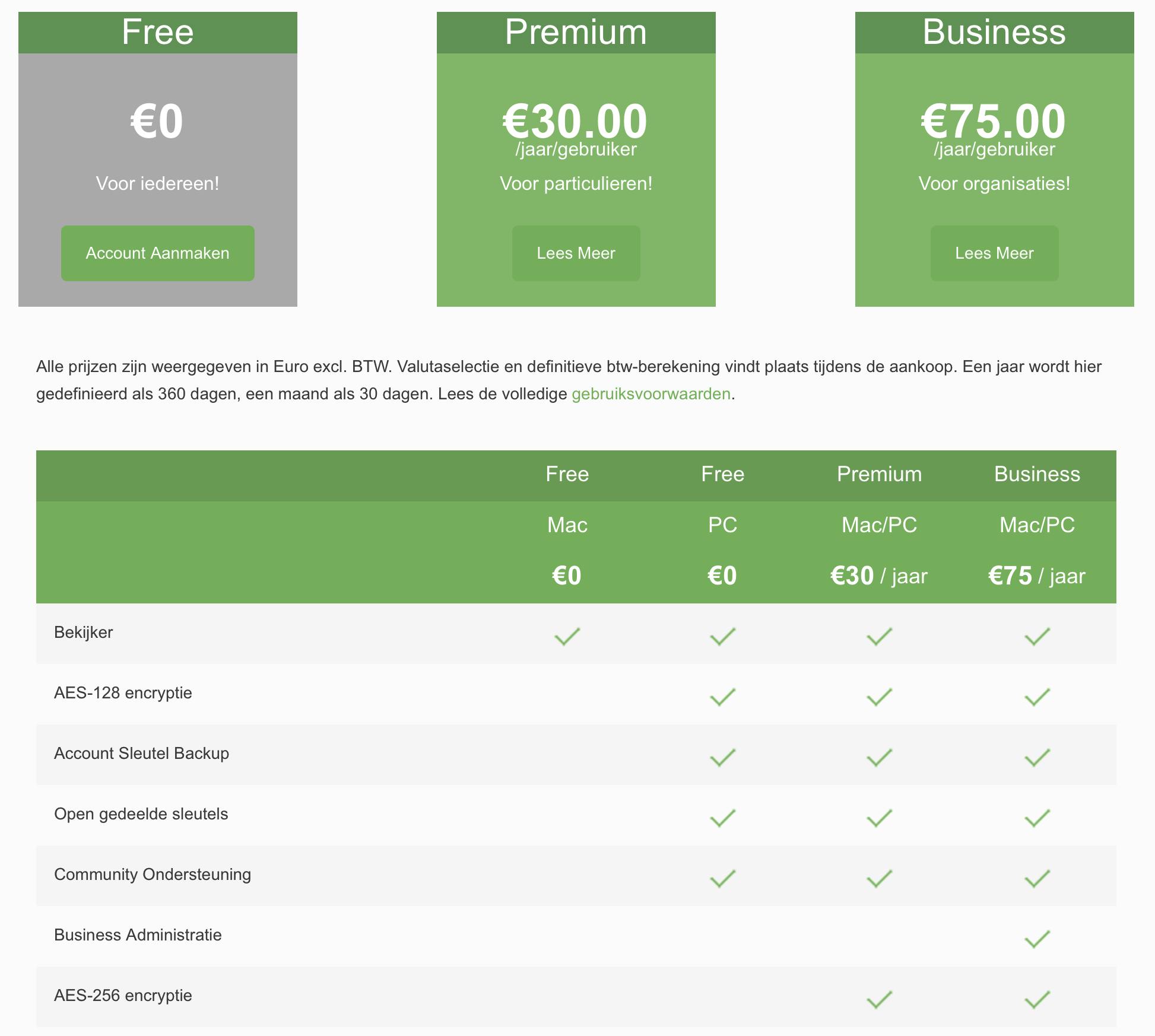This screenshot has height=1036, width=1155.
Task: Click the Business Administratie checkmark
Action: [1037, 939]
